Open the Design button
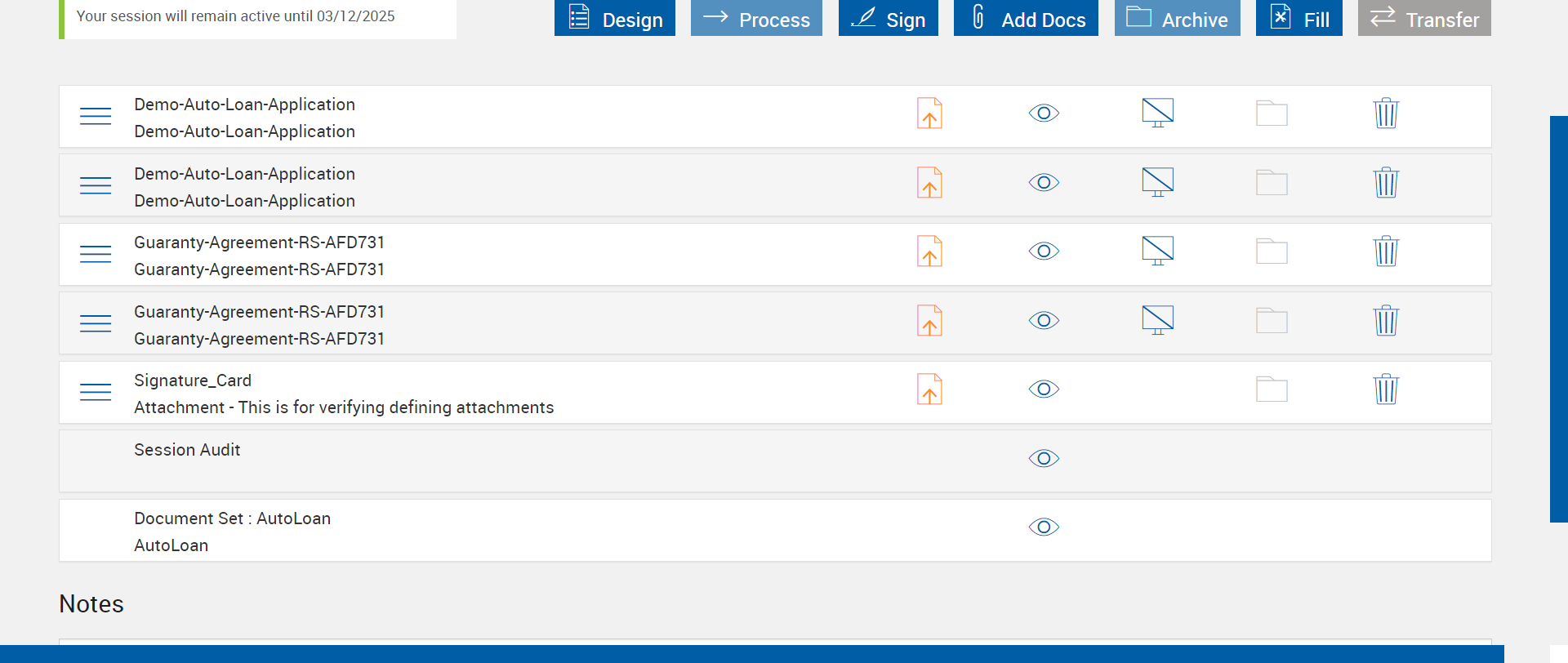 coord(614,18)
